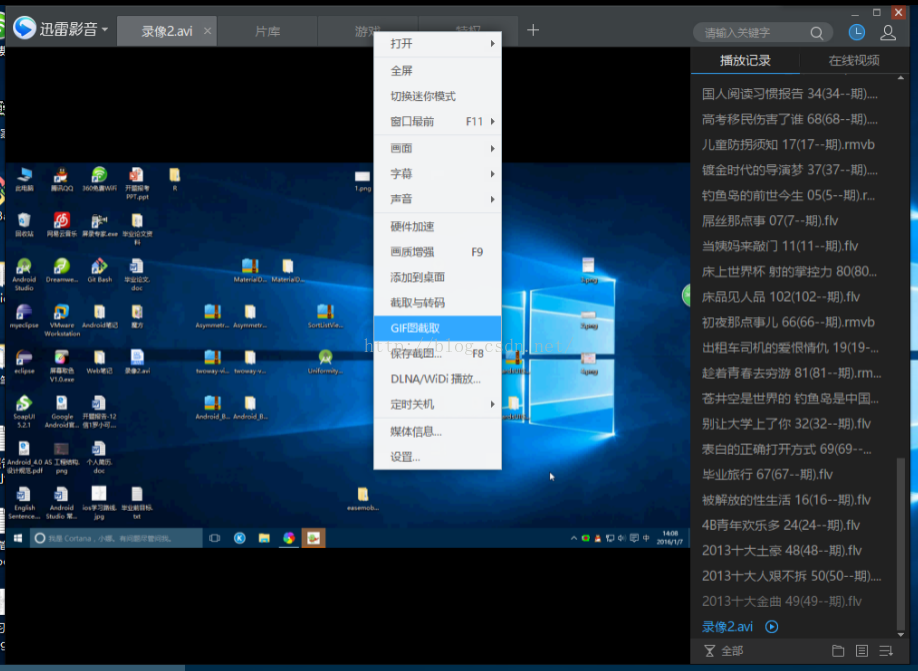Open 媒体信息 from the context menu

pyautogui.click(x=437, y=432)
